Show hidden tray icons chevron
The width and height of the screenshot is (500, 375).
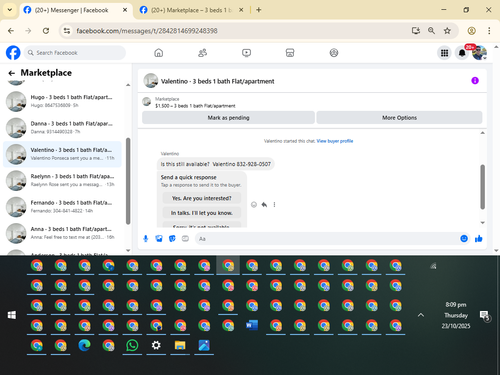[x=421, y=315]
